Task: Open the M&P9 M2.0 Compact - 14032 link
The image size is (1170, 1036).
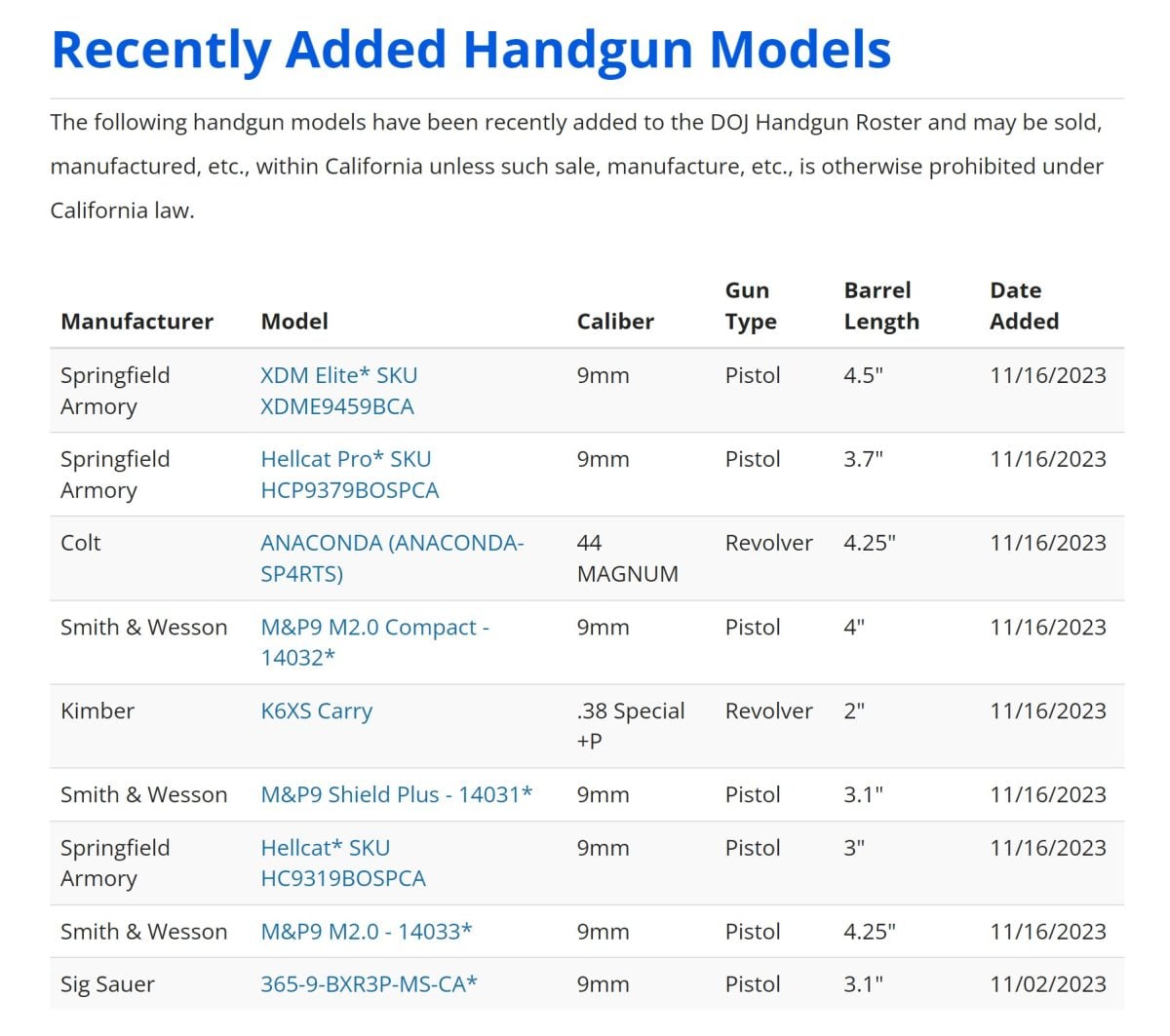Action: pos(373,641)
